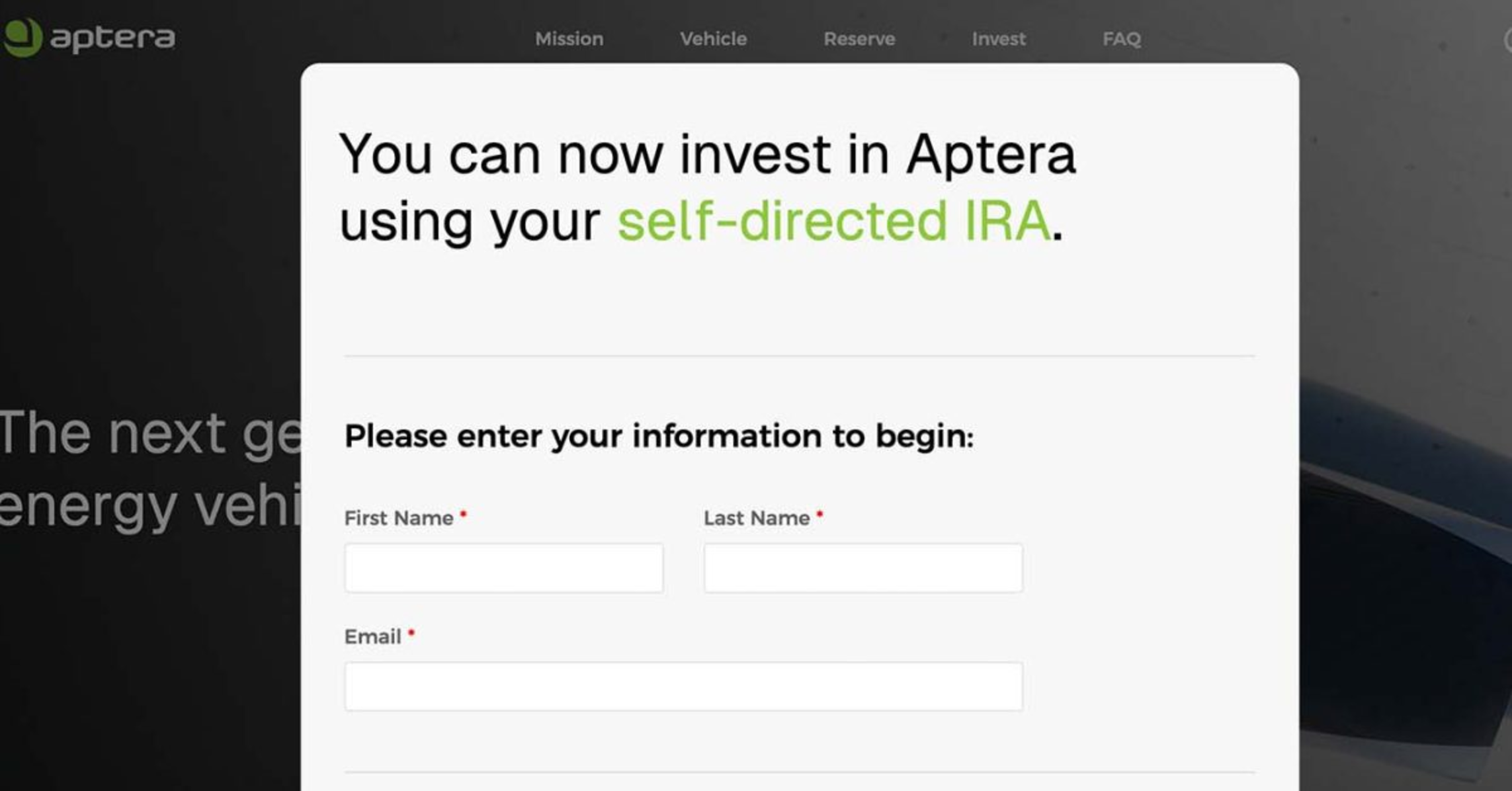Select the Email text box

pyautogui.click(x=683, y=687)
